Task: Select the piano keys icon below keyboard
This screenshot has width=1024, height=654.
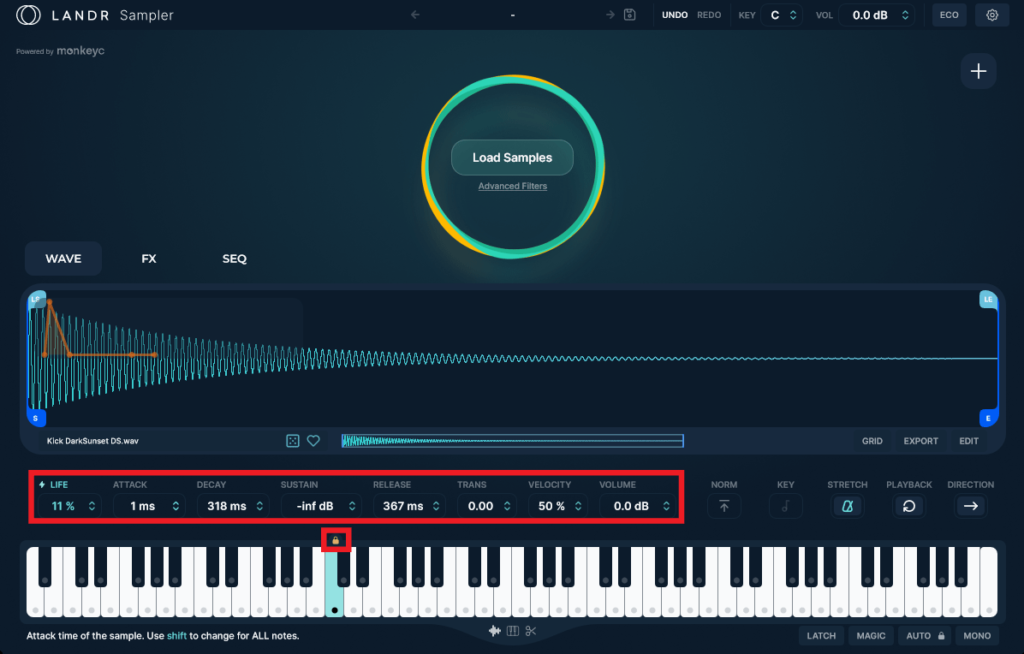Action: click(x=513, y=630)
